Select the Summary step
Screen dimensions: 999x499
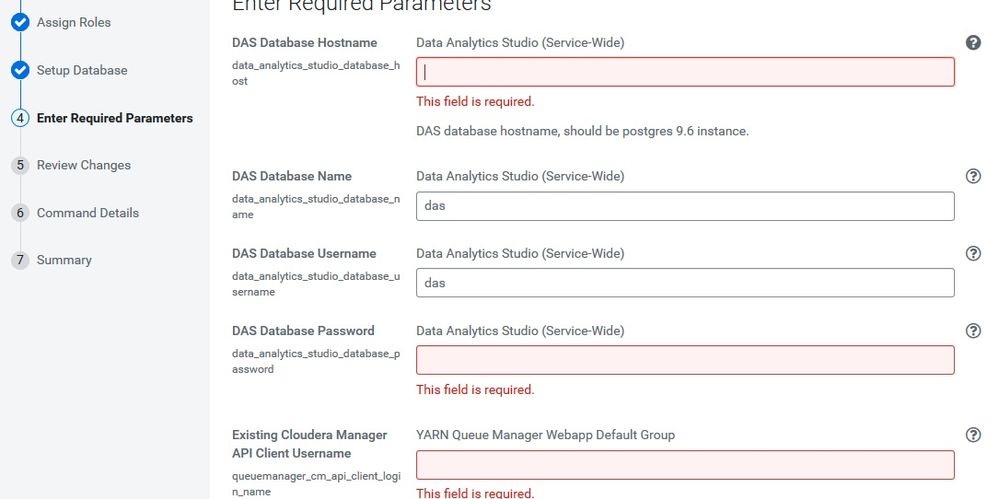[x=64, y=260]
